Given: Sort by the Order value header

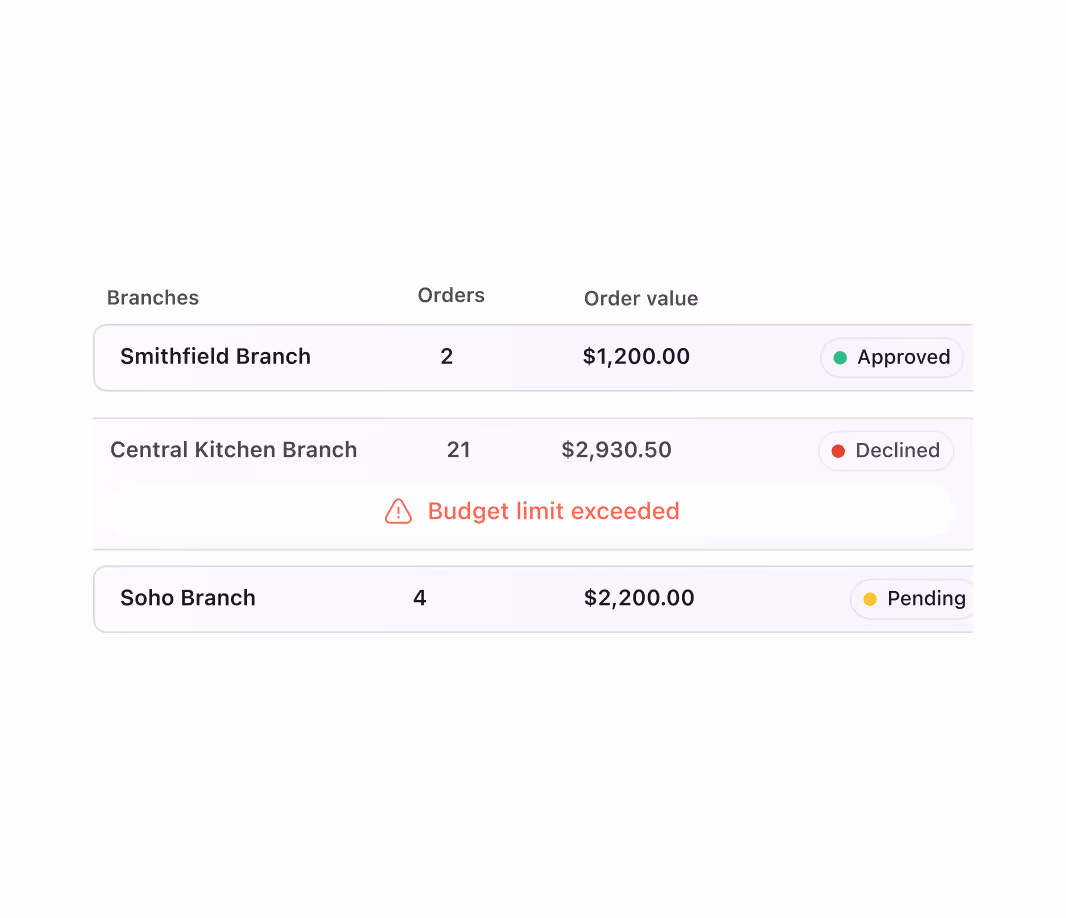Looking at the screenshot, I should coord(641,299).
